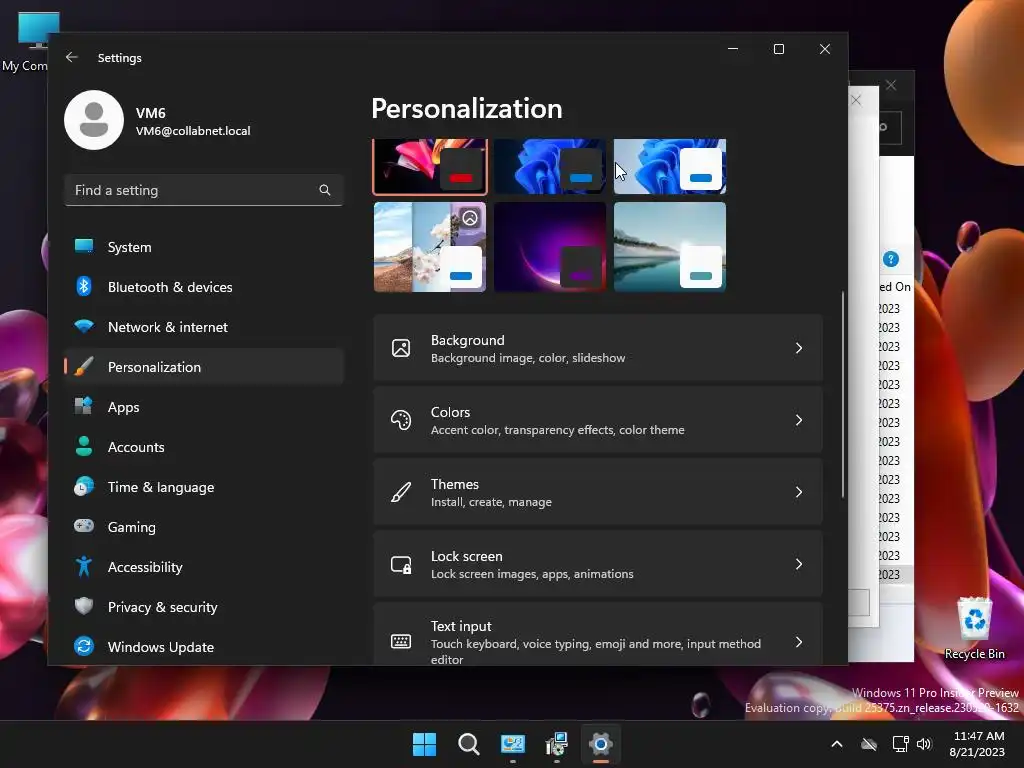Click the Settings gear on taskbar

click(600, 744)
